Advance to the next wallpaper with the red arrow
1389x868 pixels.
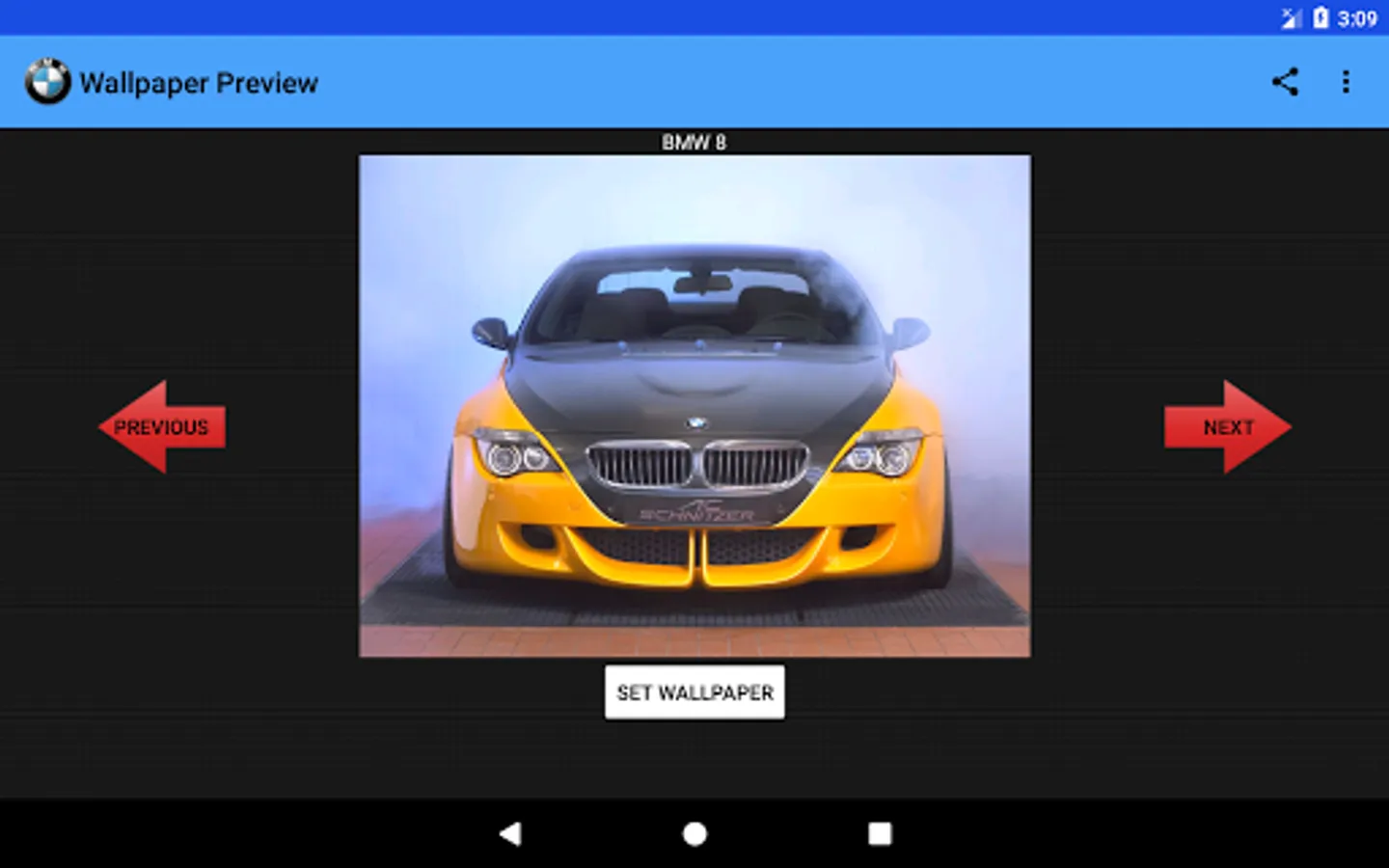click(1228, 426)
